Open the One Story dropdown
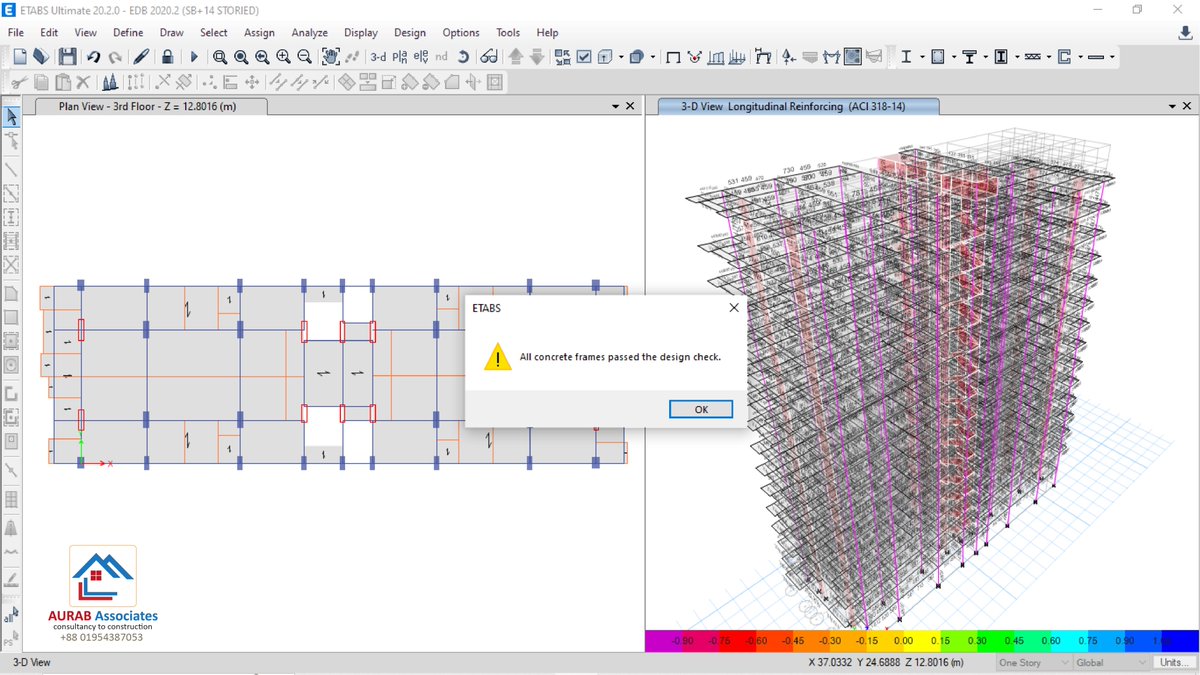This screenshot has width=1200, height=675. pyautogui.click(x=1033, y=663)
